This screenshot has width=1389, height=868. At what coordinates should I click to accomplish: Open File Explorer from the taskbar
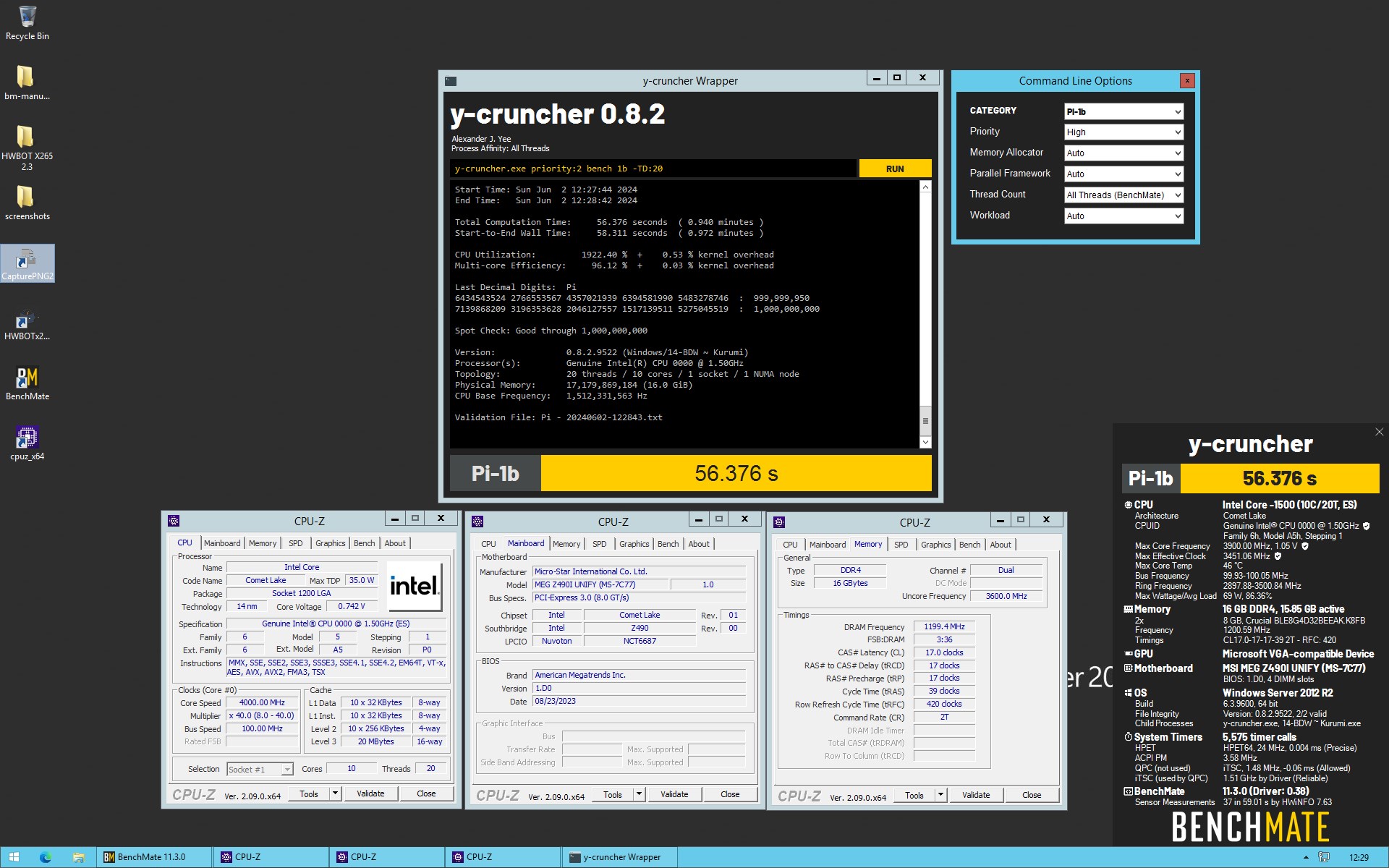point(78,857)
